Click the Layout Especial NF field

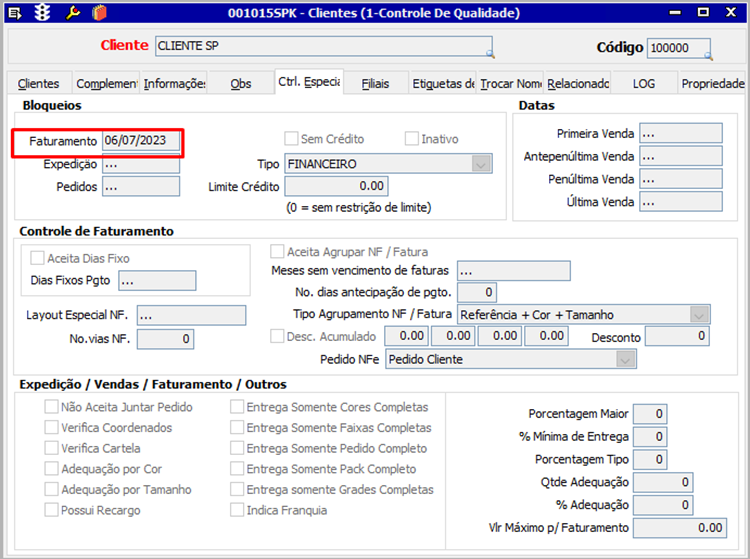point(191,316)
